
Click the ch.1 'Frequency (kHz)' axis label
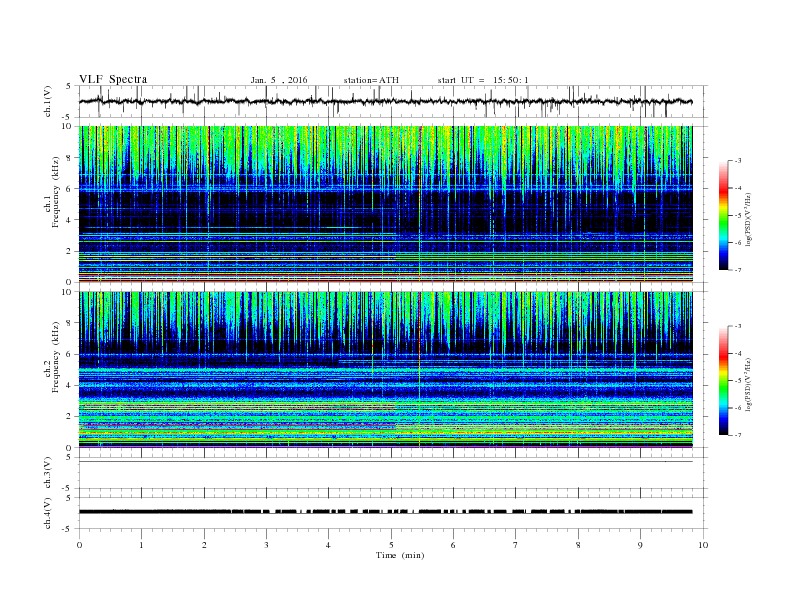(56, 192)
